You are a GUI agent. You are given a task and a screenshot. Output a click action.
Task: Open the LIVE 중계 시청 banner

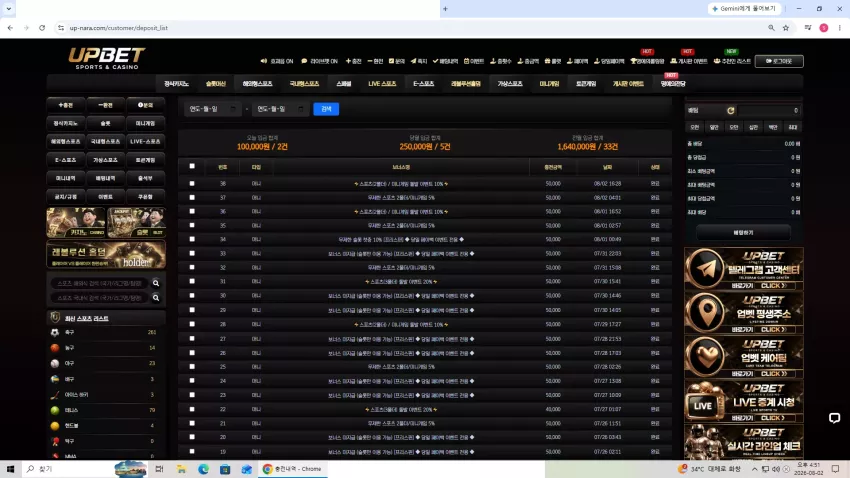point(743,401)
